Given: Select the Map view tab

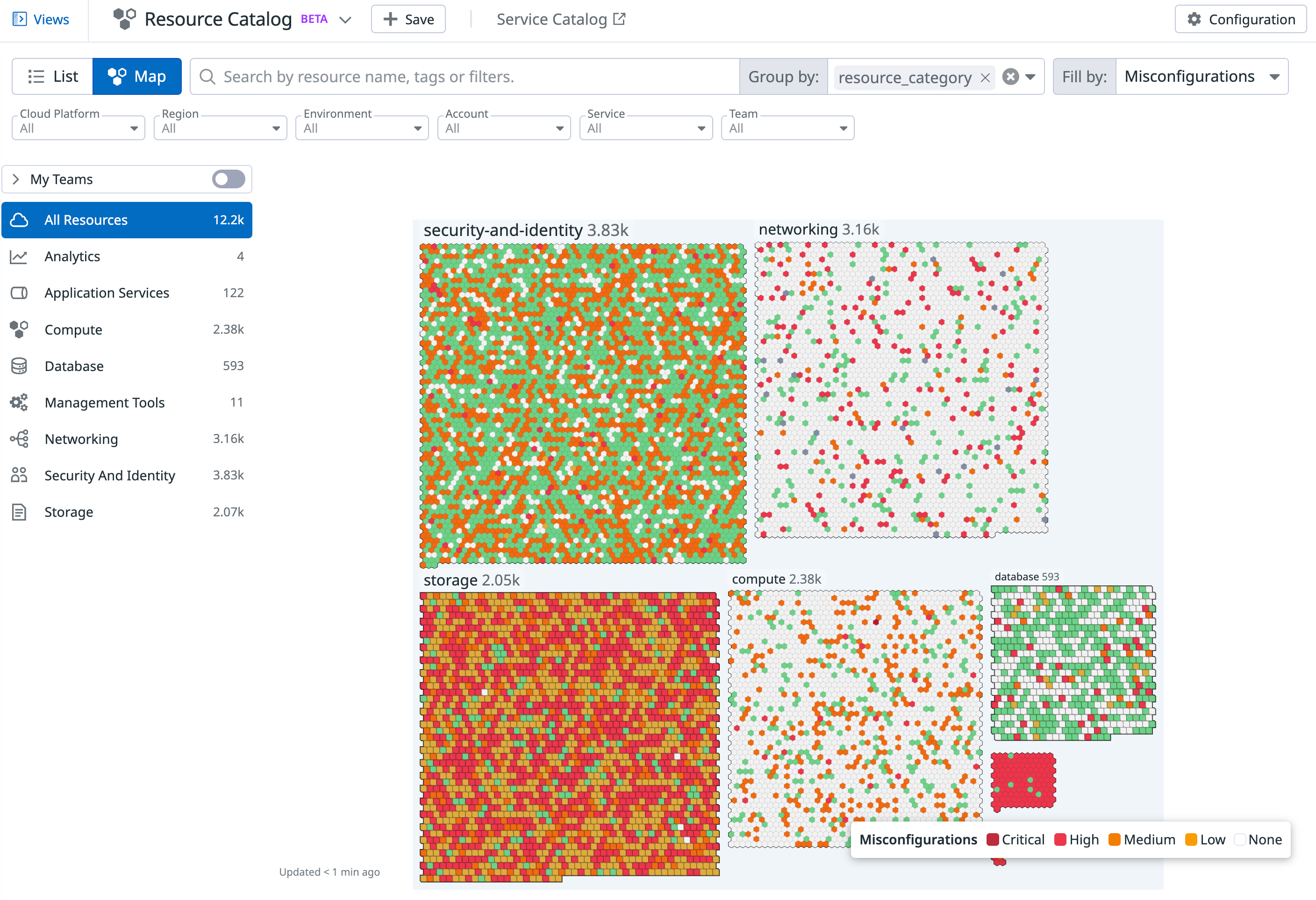Looking at the screenshot, I should tap(137, 77).
